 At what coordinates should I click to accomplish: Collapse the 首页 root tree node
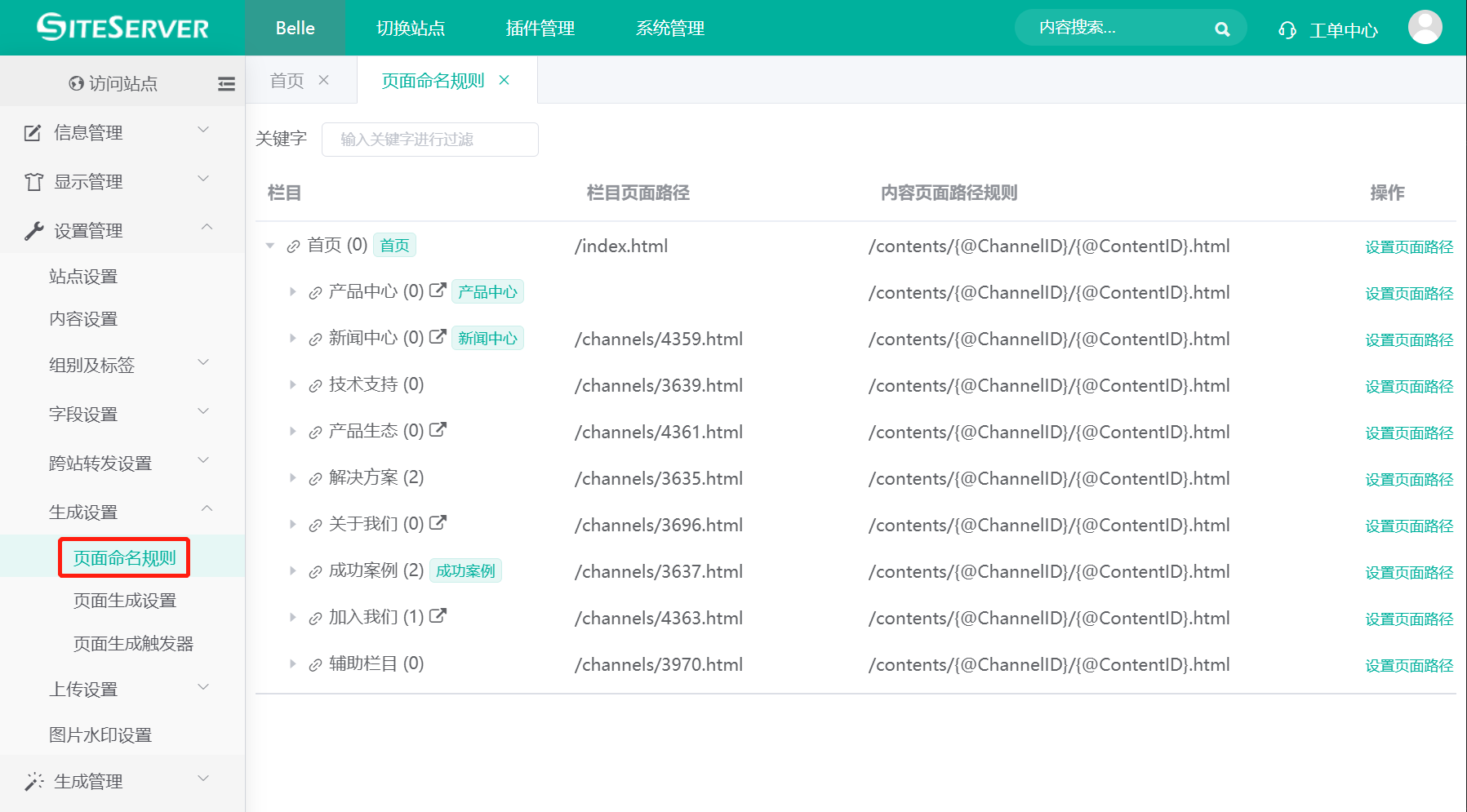click(x=270, y=246)
